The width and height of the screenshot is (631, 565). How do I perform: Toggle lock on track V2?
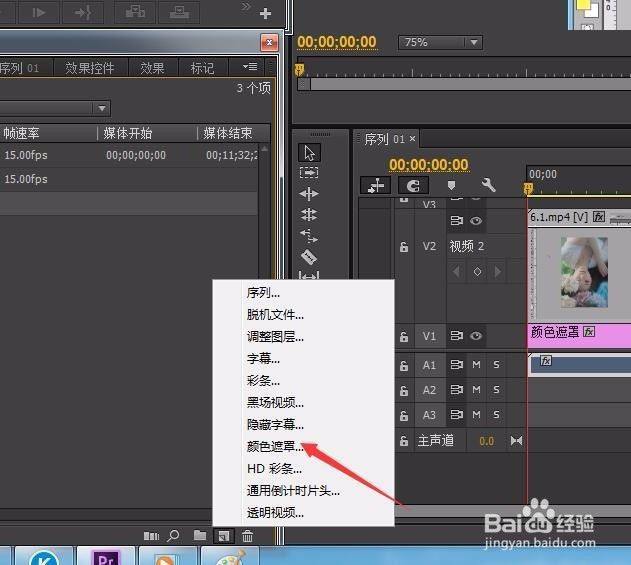point(404,247)
